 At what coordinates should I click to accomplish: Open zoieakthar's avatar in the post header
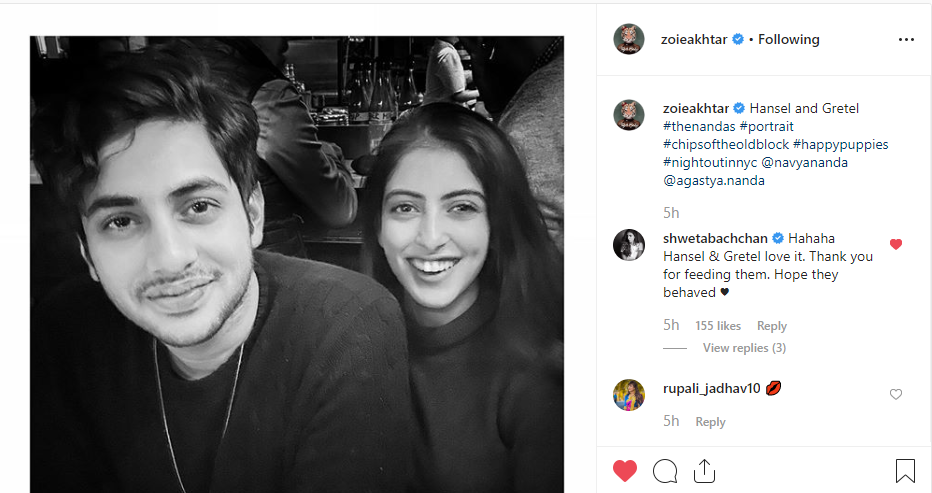click(629, 39)
